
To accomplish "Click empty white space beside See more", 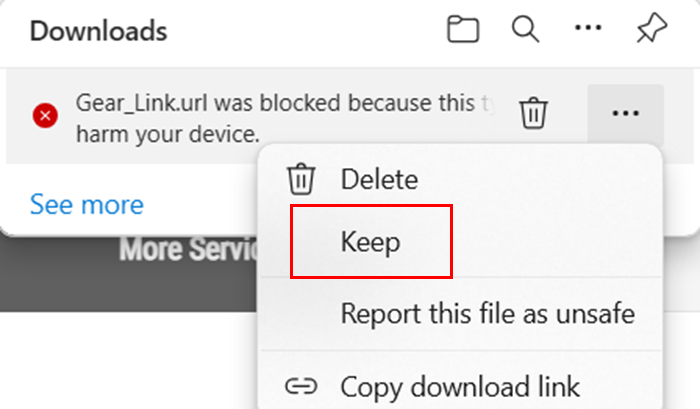I will tap(201, 205).
